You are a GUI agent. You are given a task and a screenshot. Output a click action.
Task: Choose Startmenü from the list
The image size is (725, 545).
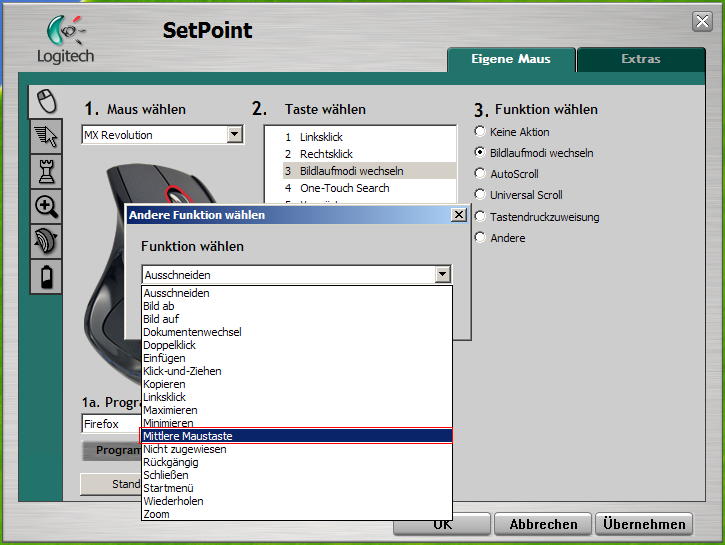click(x=297, y=488)
